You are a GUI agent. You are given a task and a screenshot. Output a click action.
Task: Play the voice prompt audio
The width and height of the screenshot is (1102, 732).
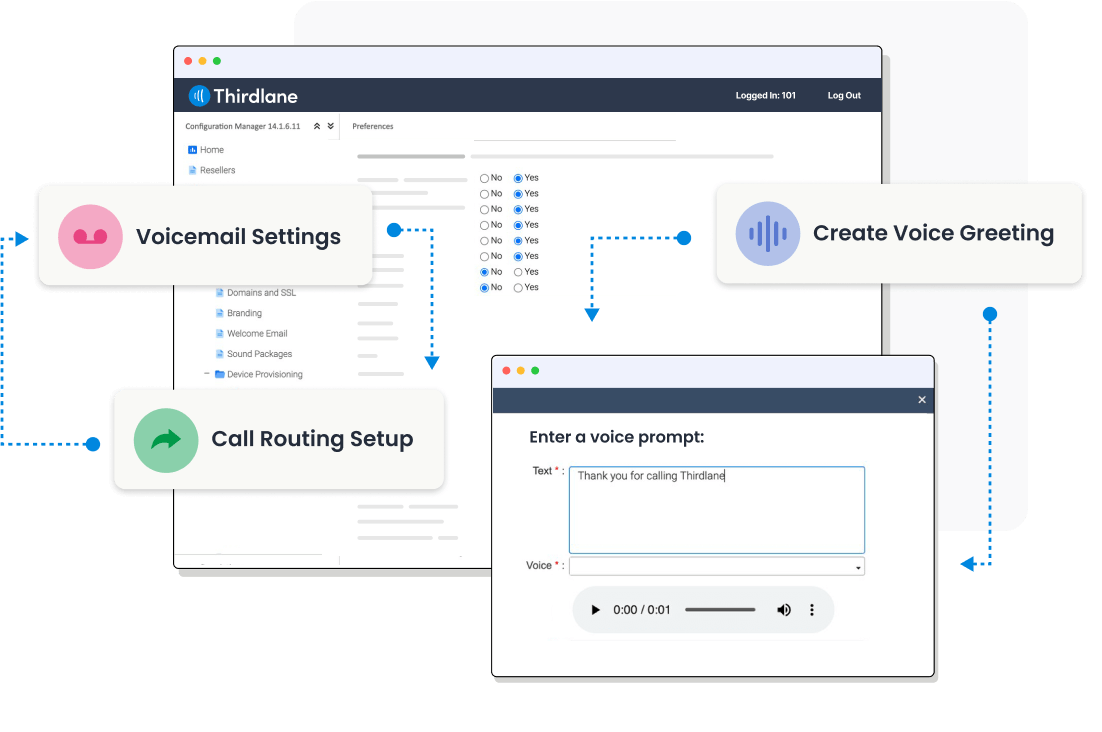click(x=595, y=610)
